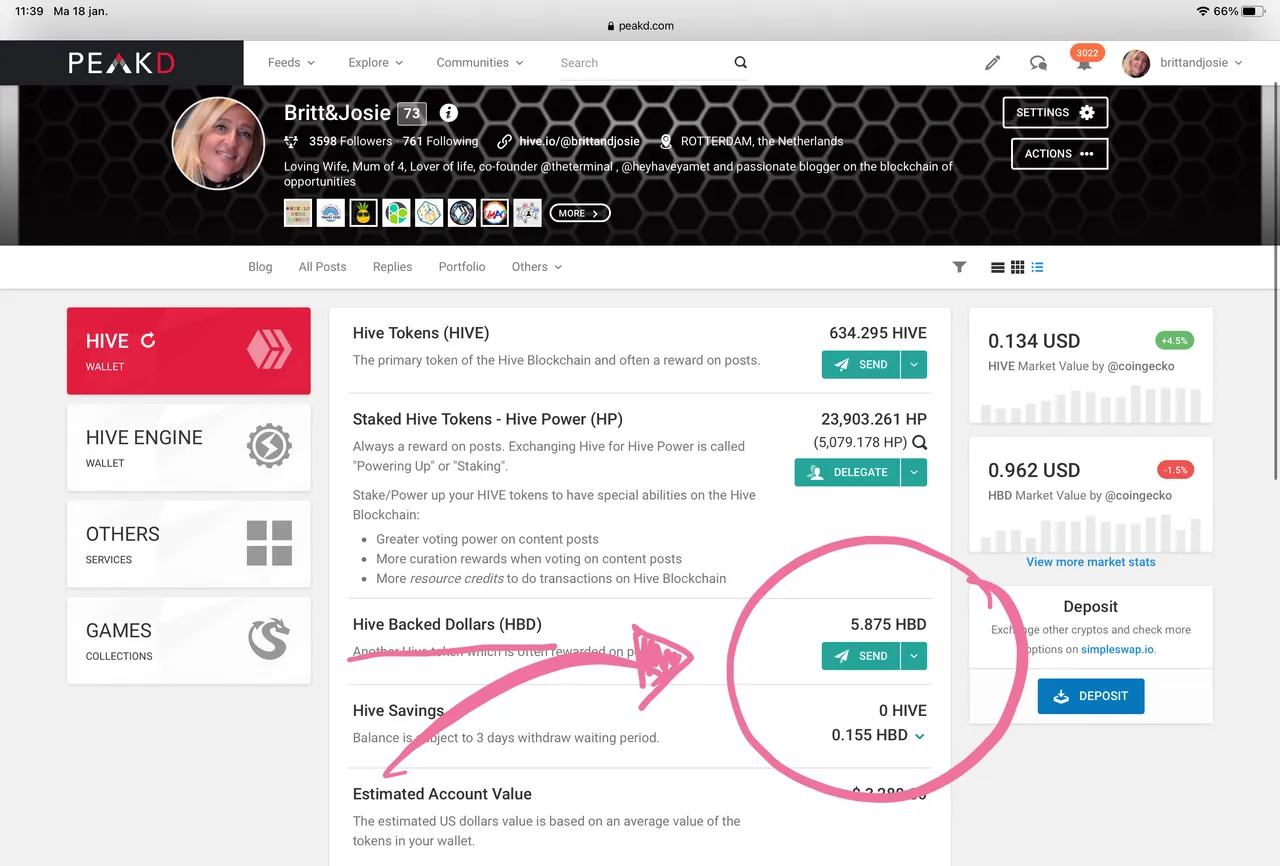Viewport: 1280px width, 866px height.
Task: Click the 23,903.261 HP value
Action: pyautogui.click(x=874, y=419)
